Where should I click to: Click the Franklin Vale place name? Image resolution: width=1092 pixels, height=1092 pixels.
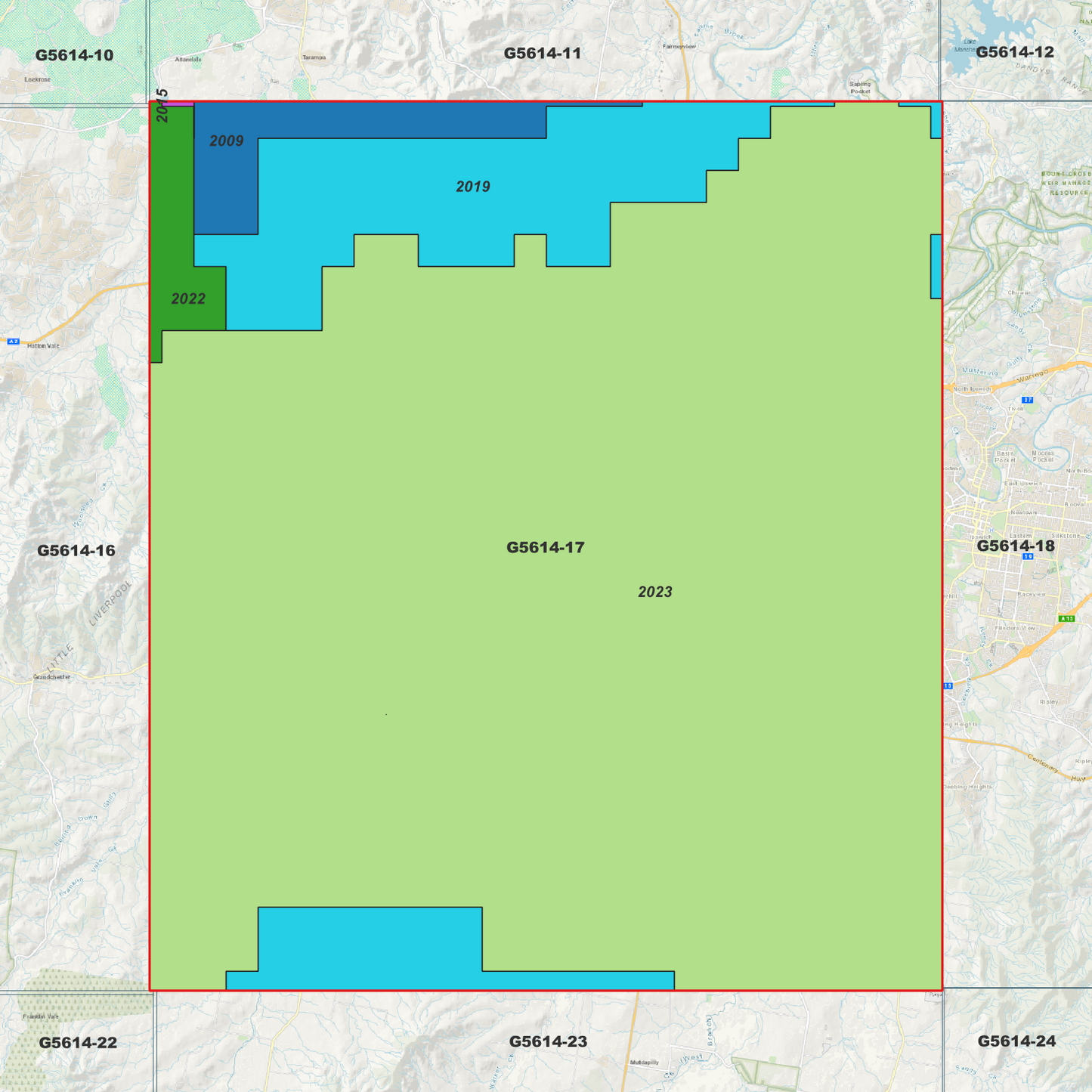tap(41, 1016)
